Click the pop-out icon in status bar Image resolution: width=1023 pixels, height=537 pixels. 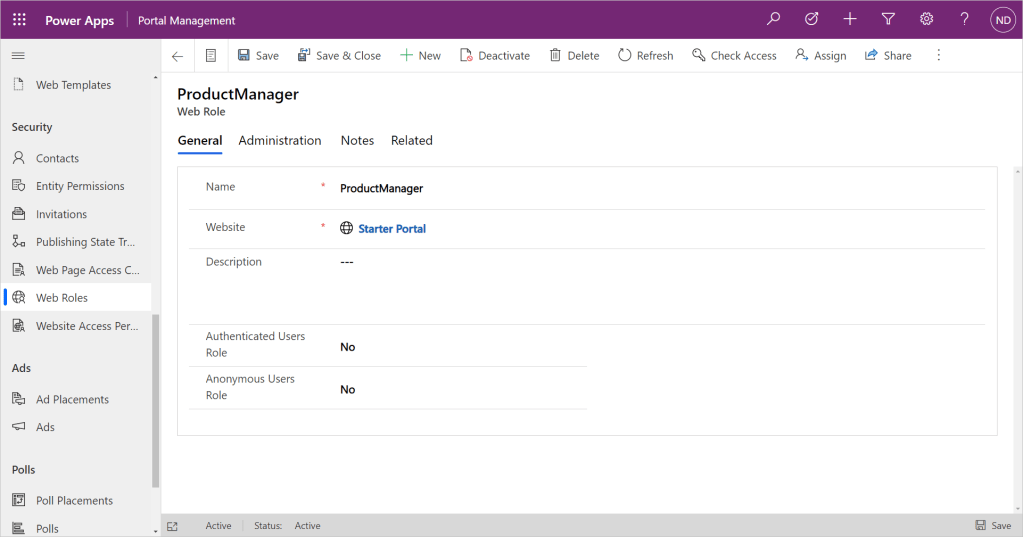tap(172, 526)
